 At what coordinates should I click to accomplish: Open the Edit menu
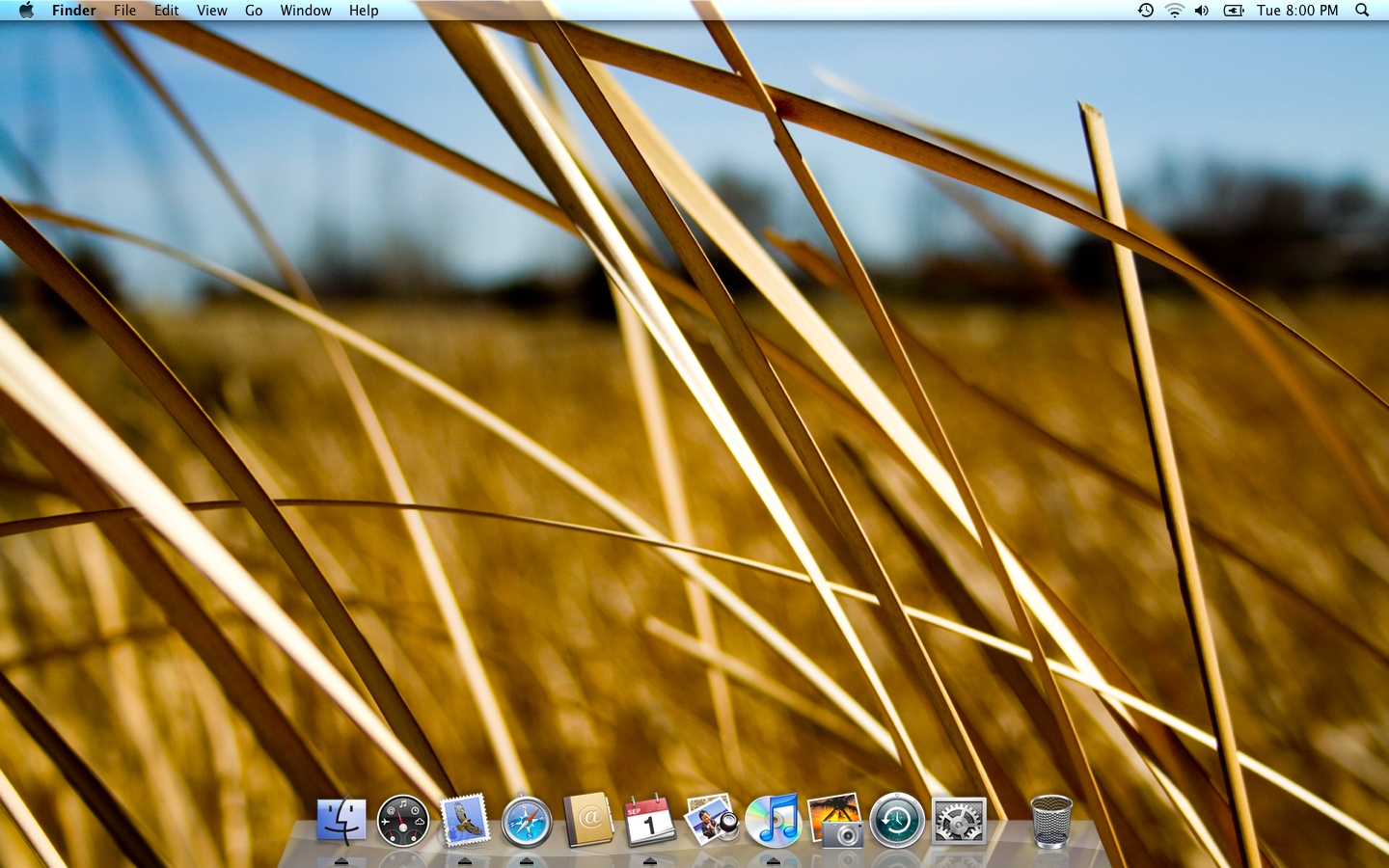point(166,11)
